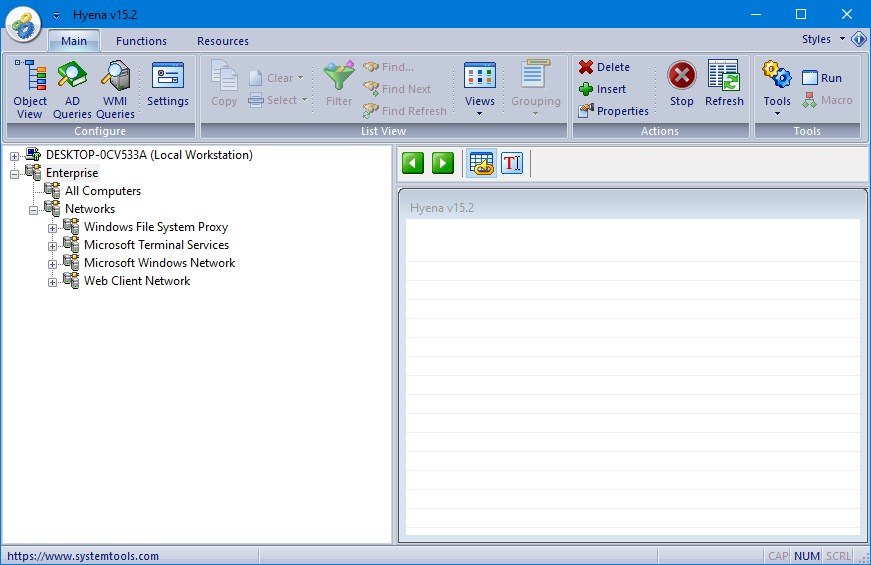
Task: Click the CAP status indicator
Action: click(x=778, y=556)
